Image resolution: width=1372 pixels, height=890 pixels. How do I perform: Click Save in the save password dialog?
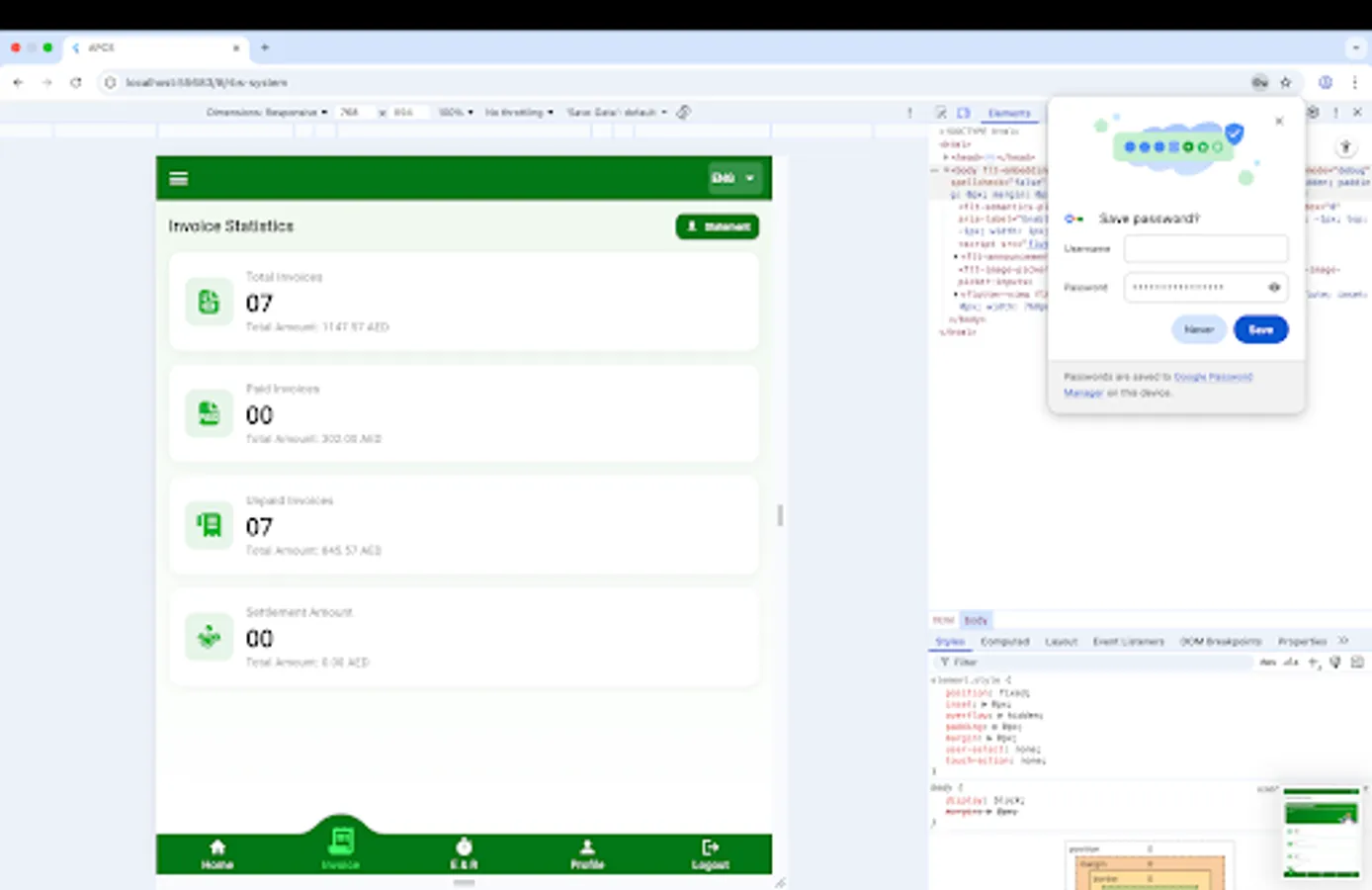(1261, 328)
